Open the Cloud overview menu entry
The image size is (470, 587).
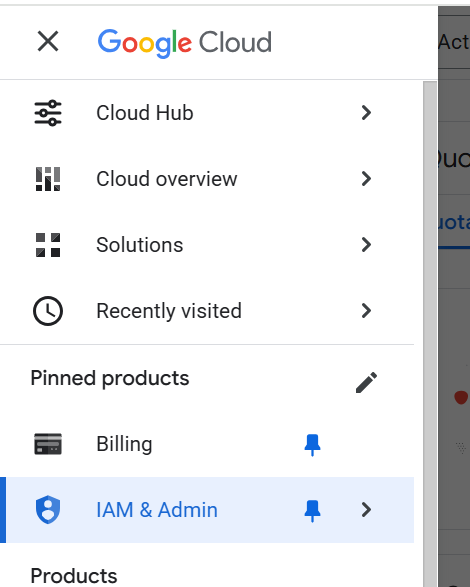(207, 179)
